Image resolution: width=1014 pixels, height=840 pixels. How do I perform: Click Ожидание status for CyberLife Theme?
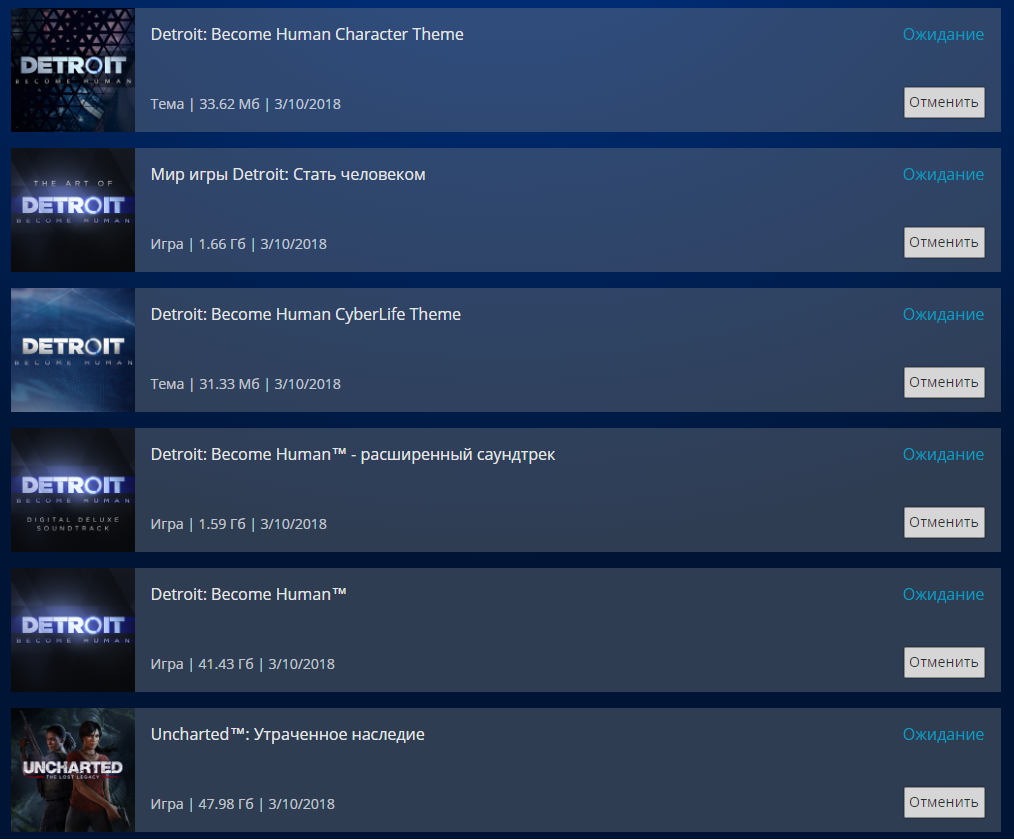pyautogui.click(x=944, y=314)
